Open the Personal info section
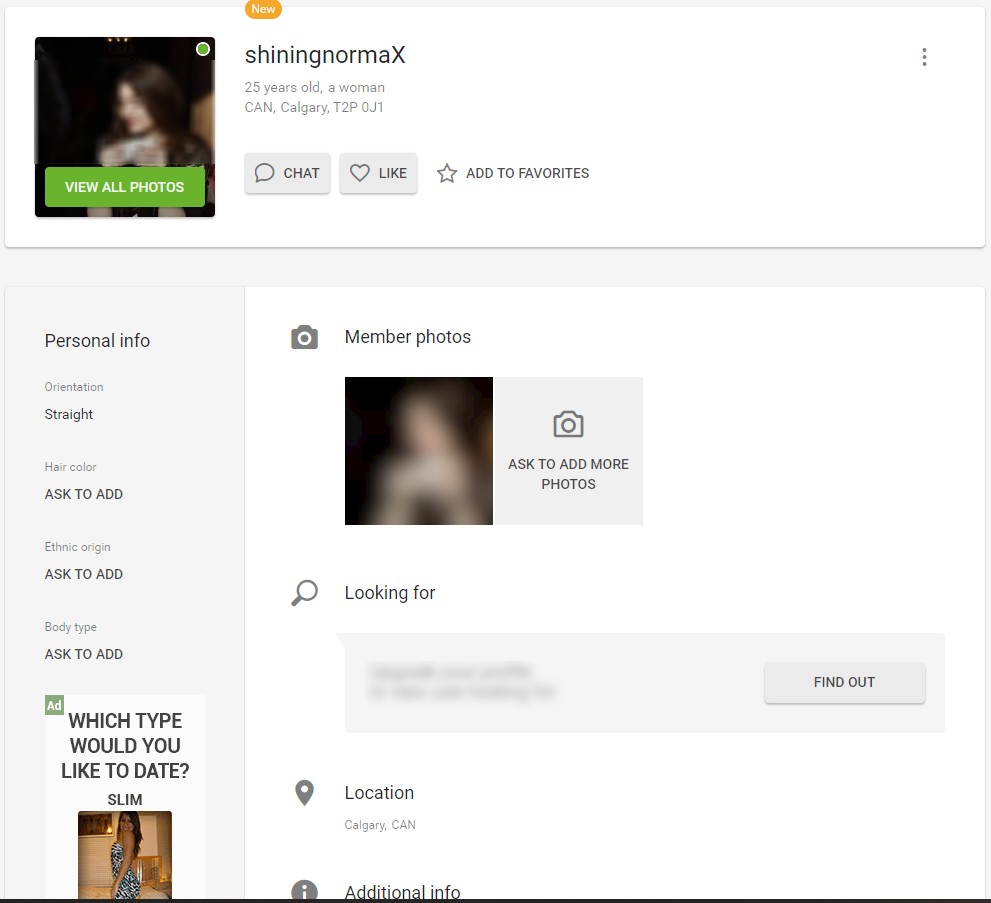Image resolution: width=991 pixels, height=903 pixels. click(96, 341)
